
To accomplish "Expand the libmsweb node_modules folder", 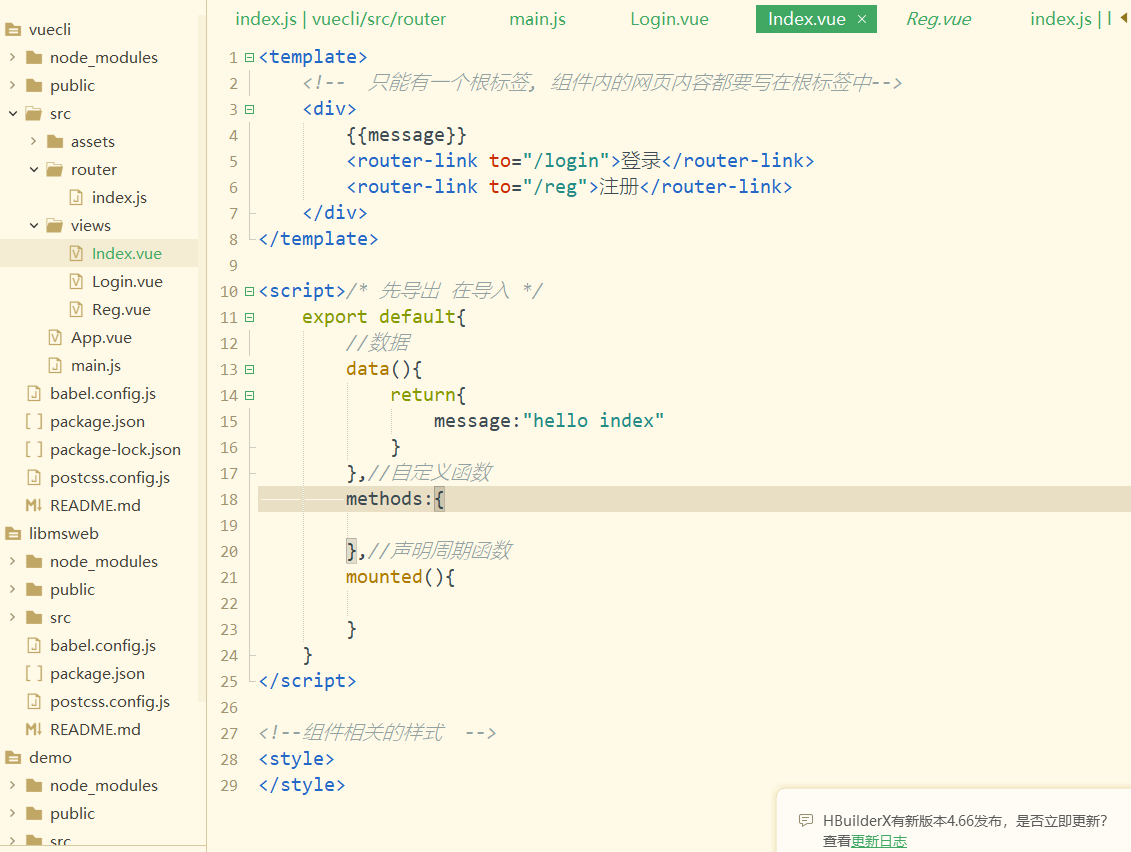I will click(12, 561).
